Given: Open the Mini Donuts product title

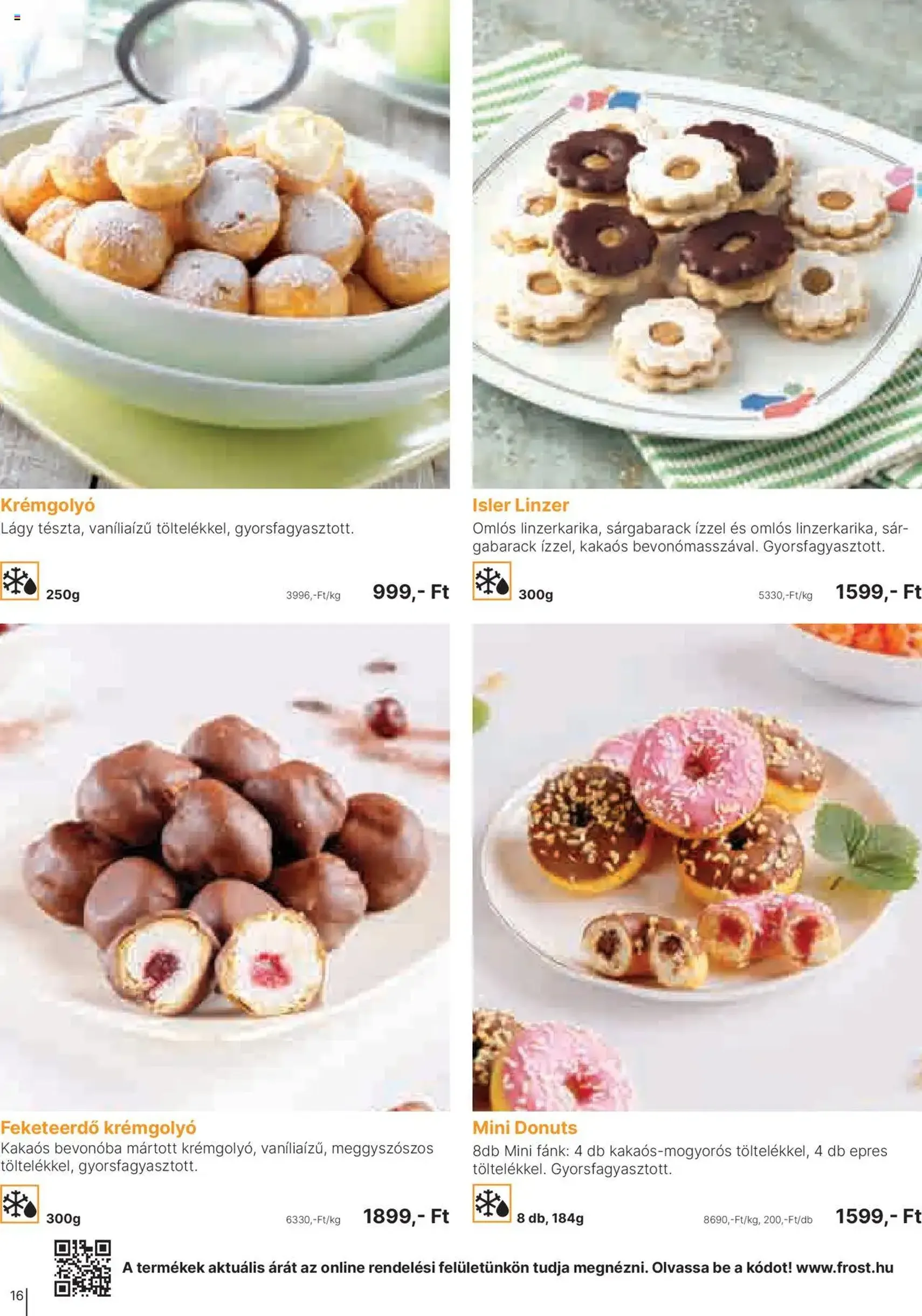Looking at the screenshot, I should (525, 1127).
